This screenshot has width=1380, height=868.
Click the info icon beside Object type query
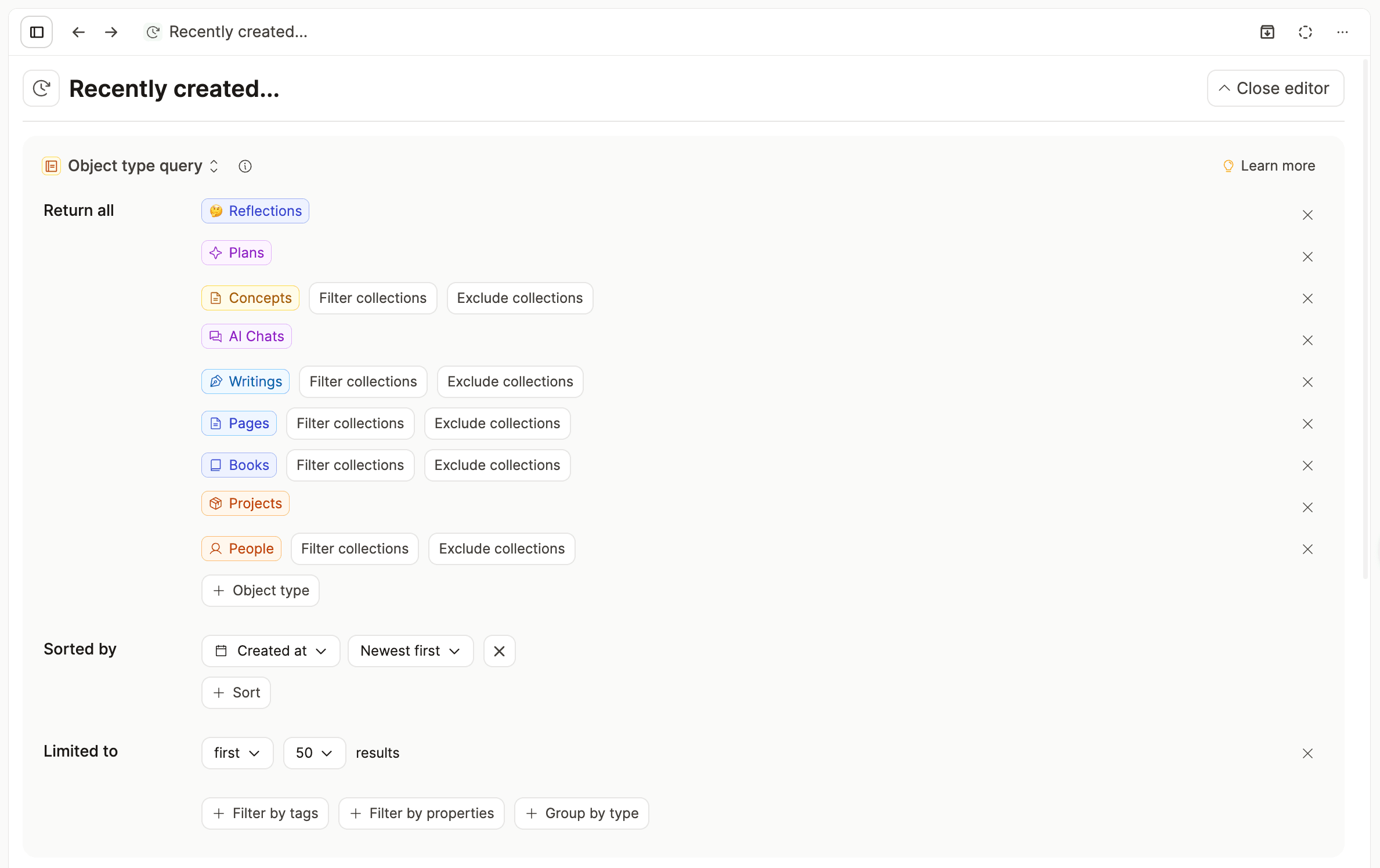(244, 166)
